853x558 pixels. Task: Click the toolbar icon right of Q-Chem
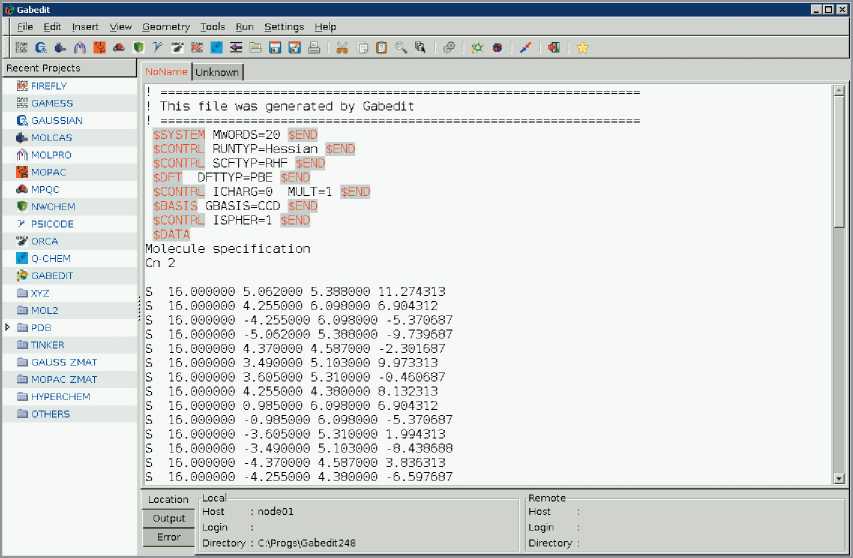click(x=236, y=48)
